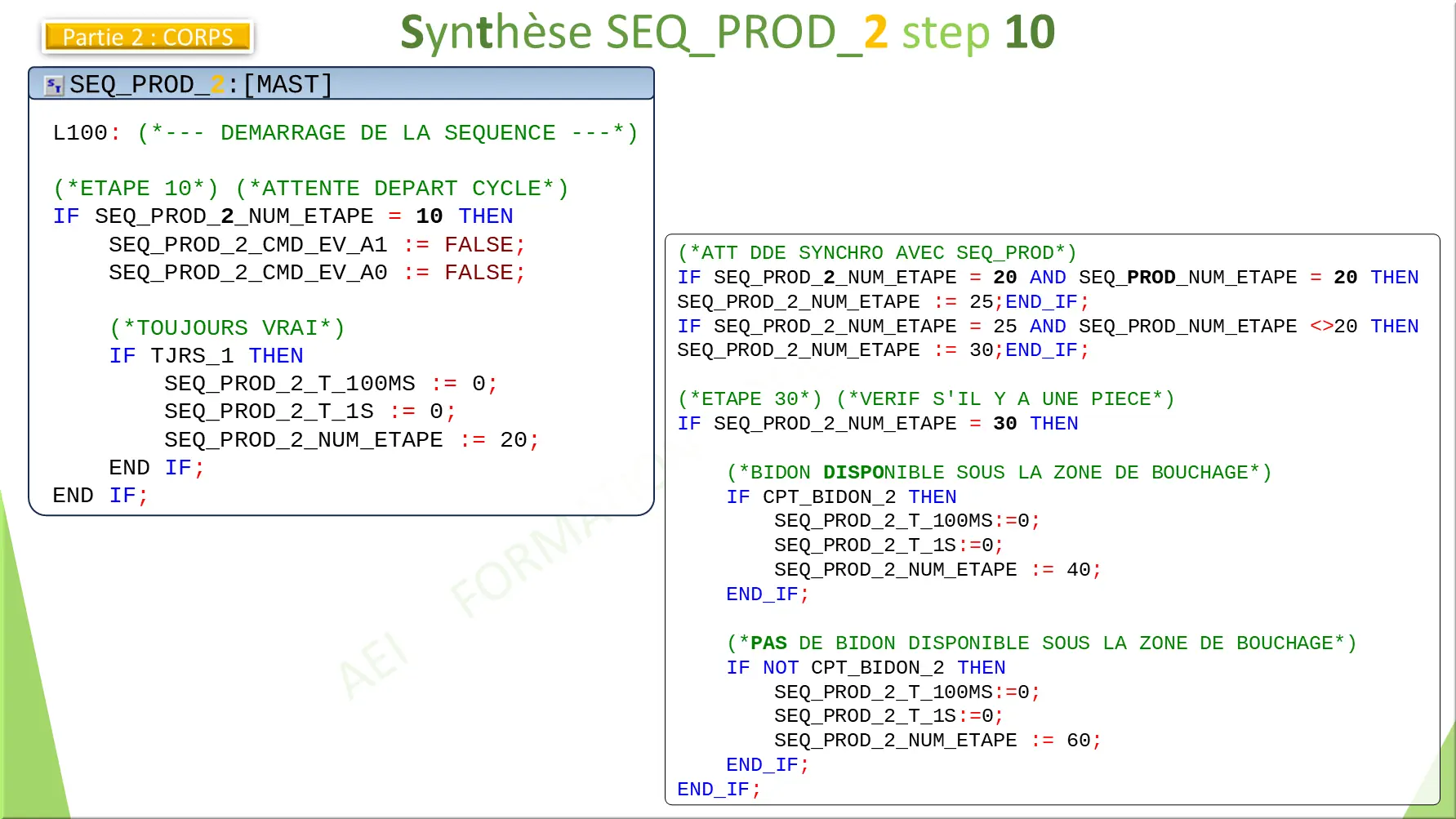Open the Partie 2 : CORPS badge
Image resolution: width=1456 pixels, height=819 pixels.
(x=148, y=37)
